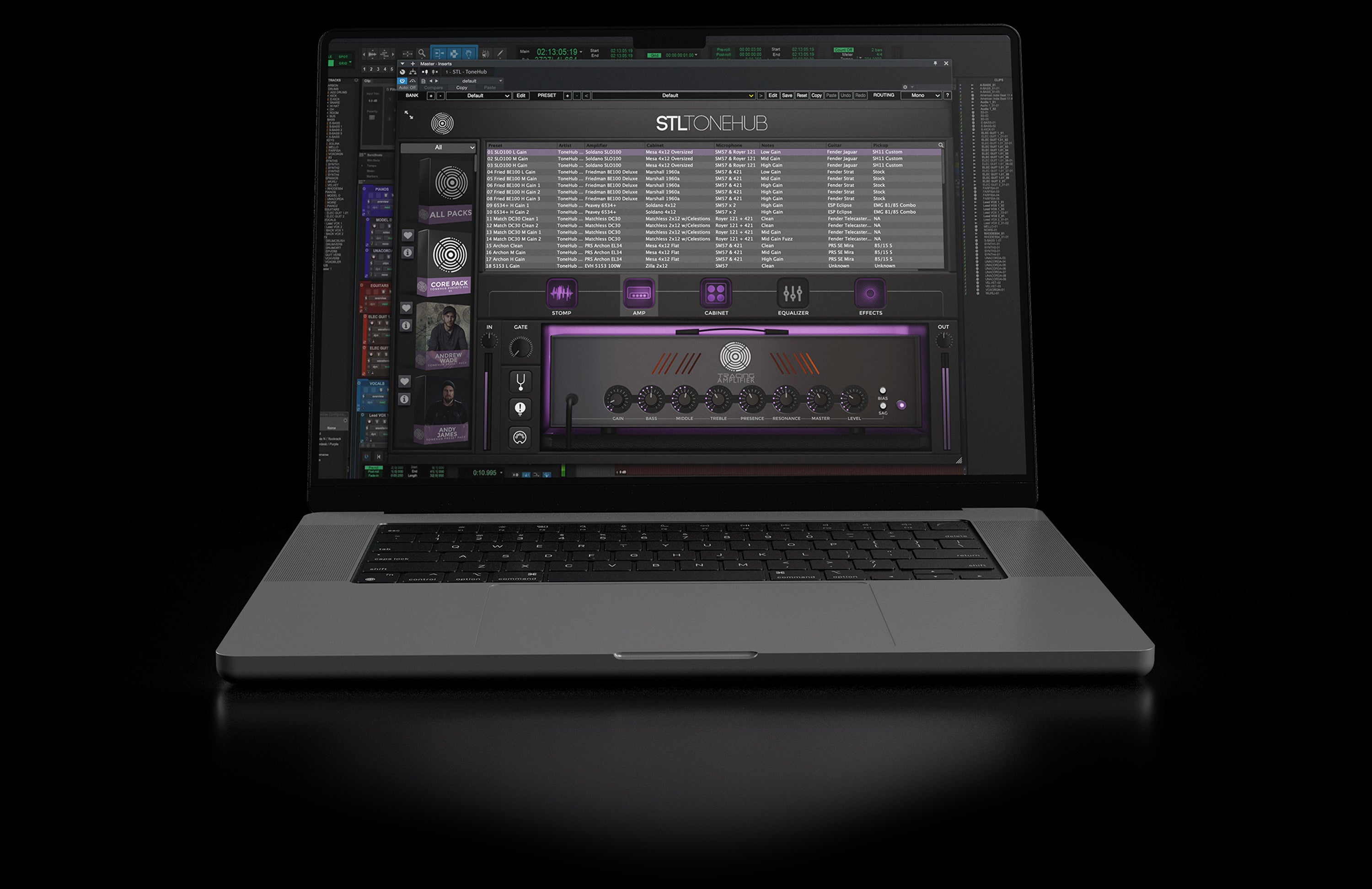This screenshot has height=889, width=1372.
Task: Open the Effects module
Action: click(x=870, y=294)
